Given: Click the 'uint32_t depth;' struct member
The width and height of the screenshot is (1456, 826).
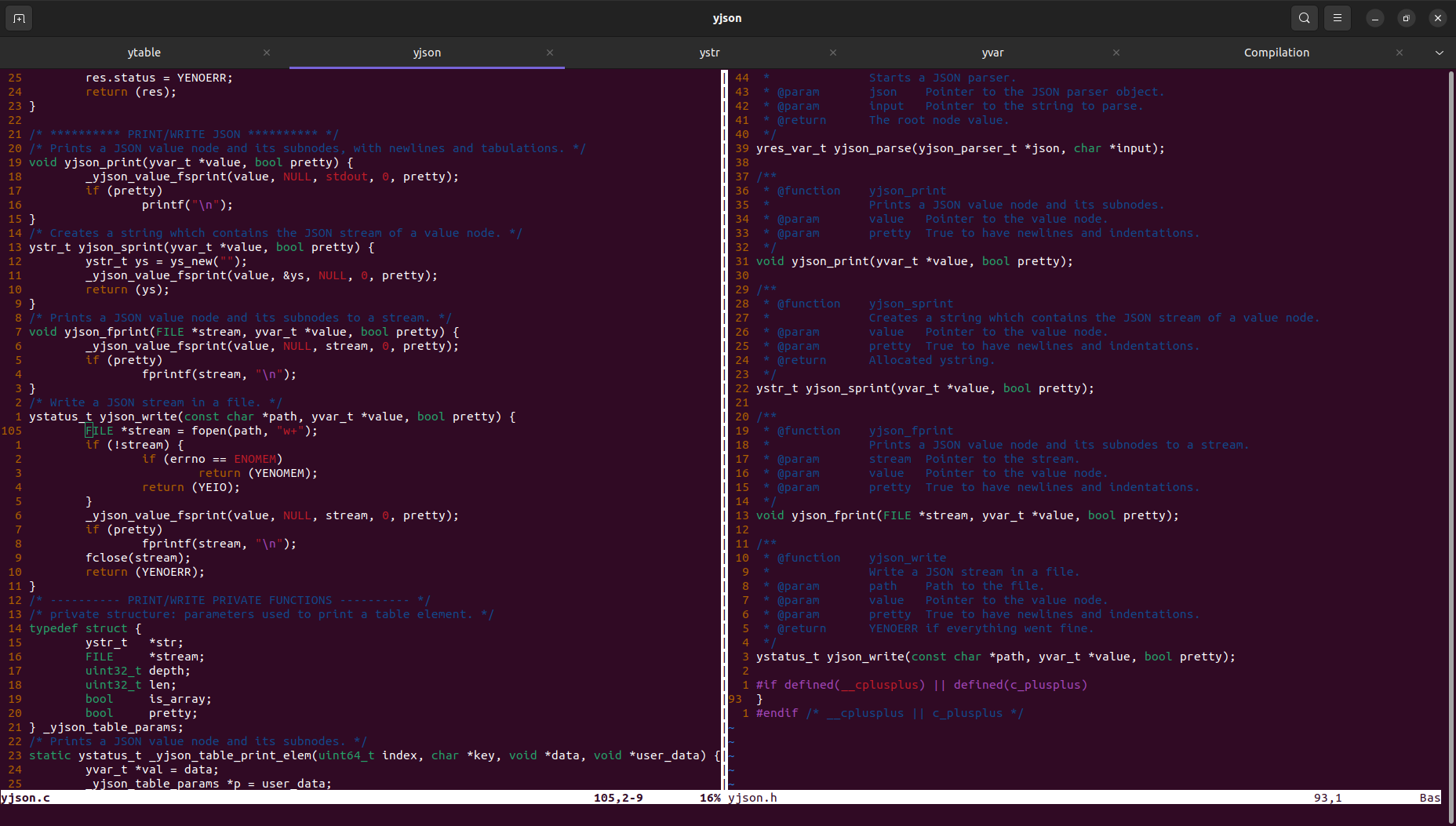Looking at the screenshot, I should point(138,671).
